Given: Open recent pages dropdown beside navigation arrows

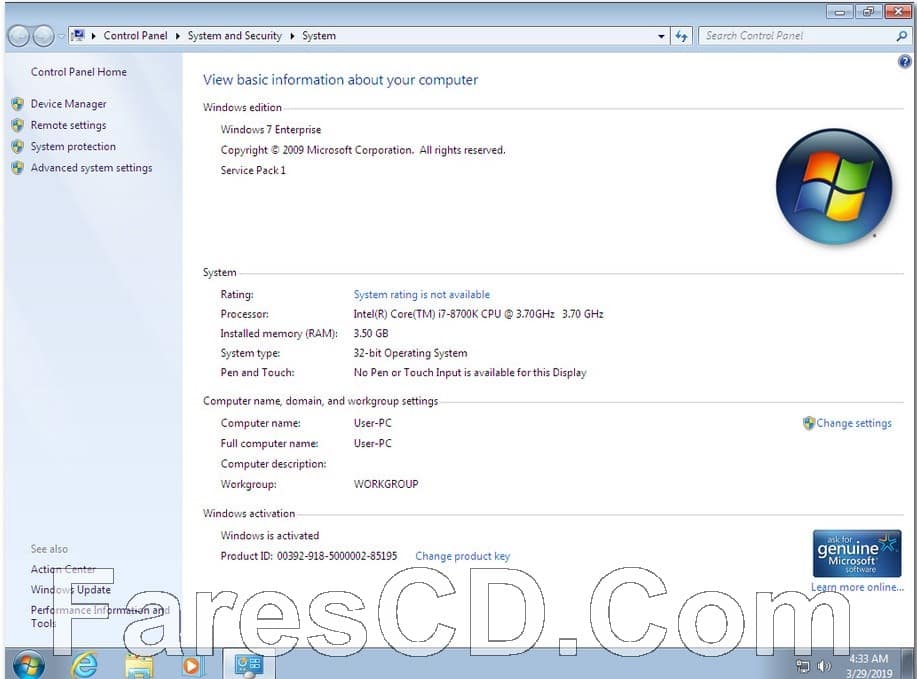Looking at the screenshot, I should pyautogui.click(x=61, y=36).
